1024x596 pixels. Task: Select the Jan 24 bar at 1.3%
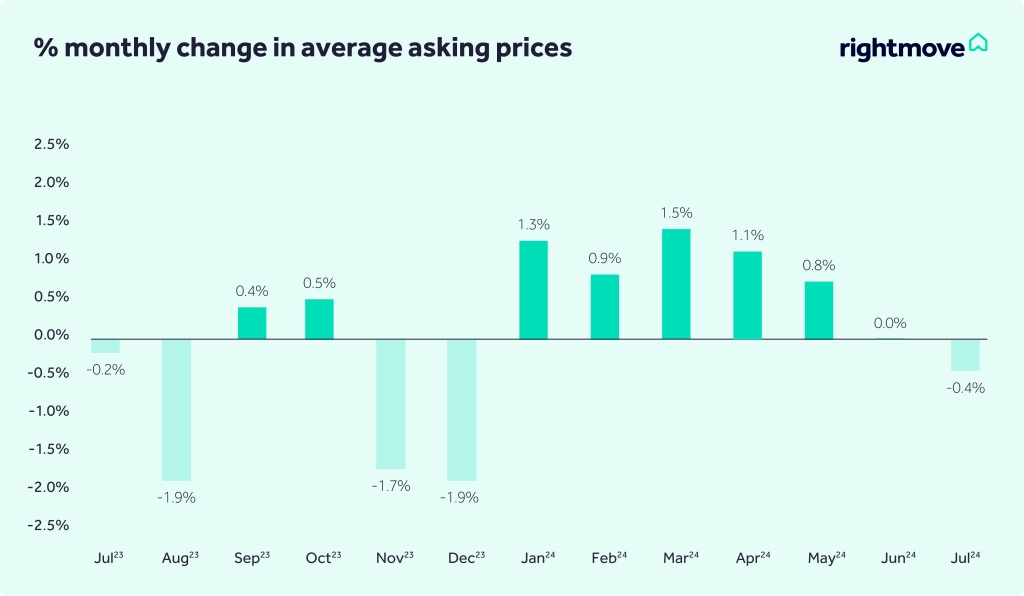coord(533,290)
